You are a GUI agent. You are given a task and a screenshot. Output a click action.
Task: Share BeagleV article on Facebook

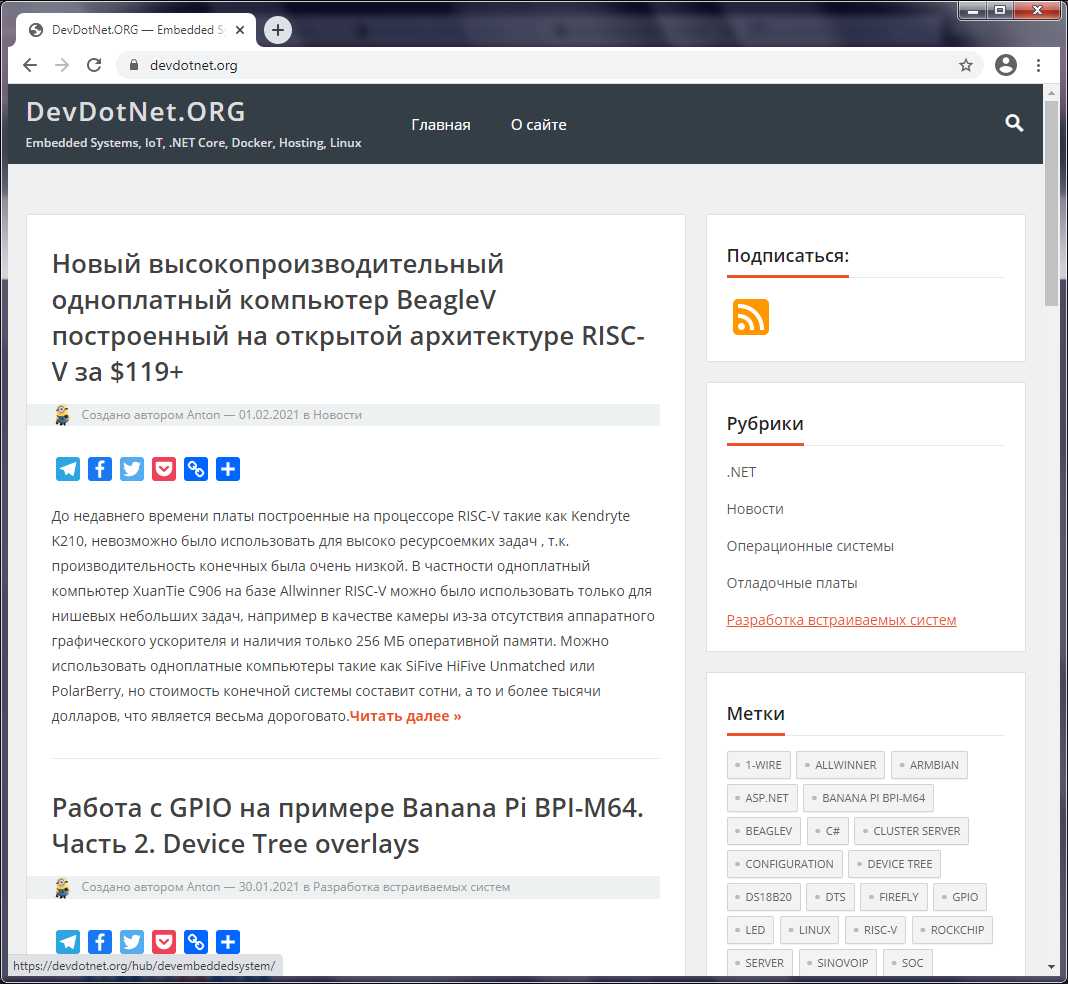(x=100, y=469)
